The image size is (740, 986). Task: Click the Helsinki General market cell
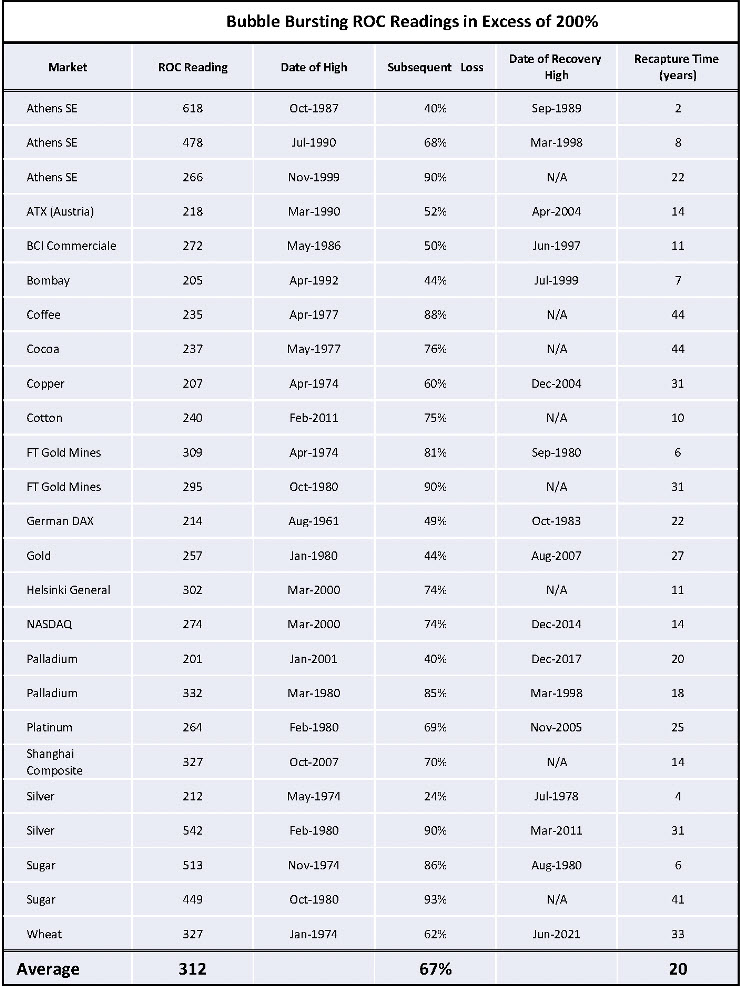click(69, 590)
